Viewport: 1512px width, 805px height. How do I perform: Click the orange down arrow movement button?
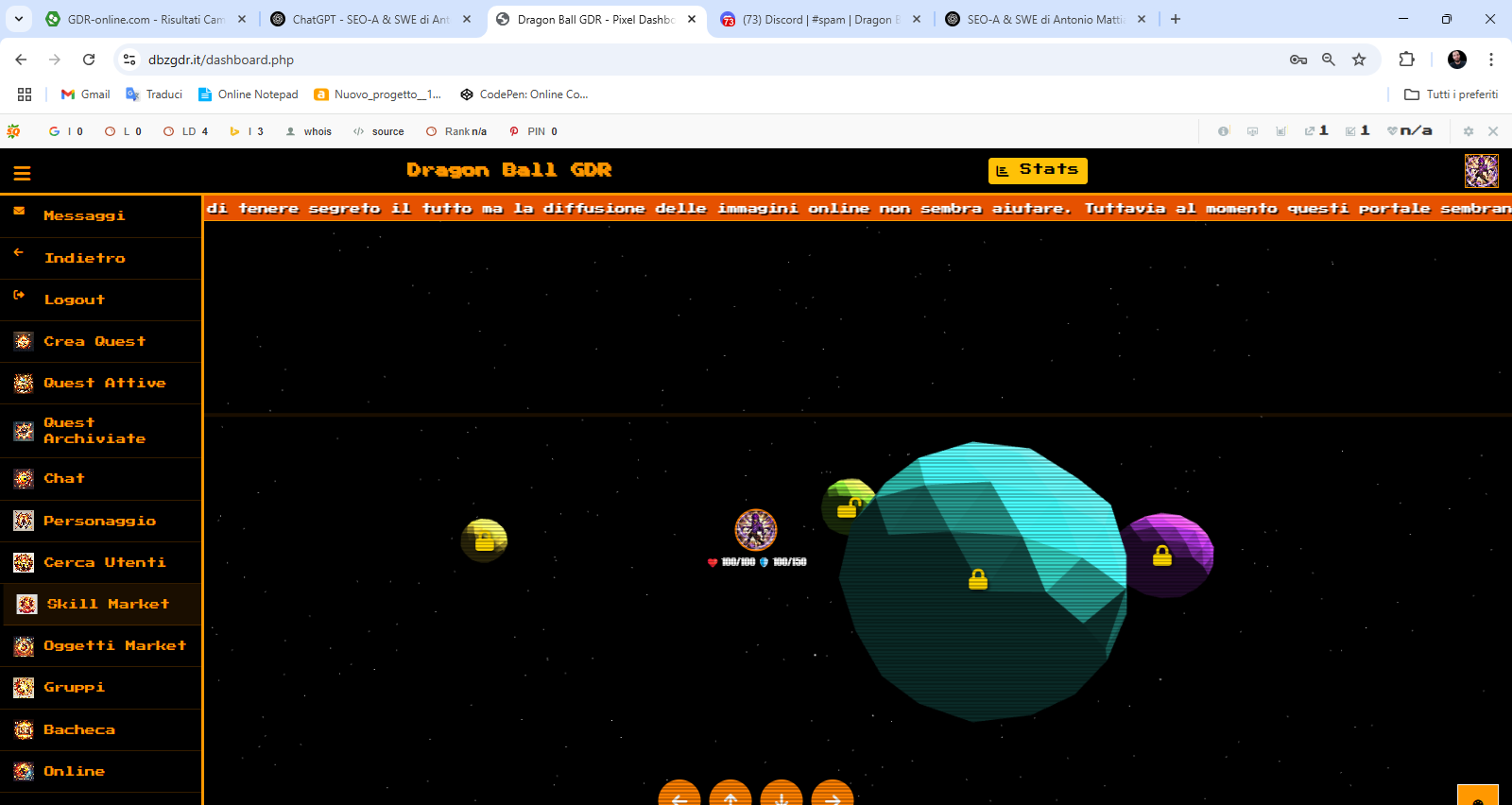click(782, 794)
